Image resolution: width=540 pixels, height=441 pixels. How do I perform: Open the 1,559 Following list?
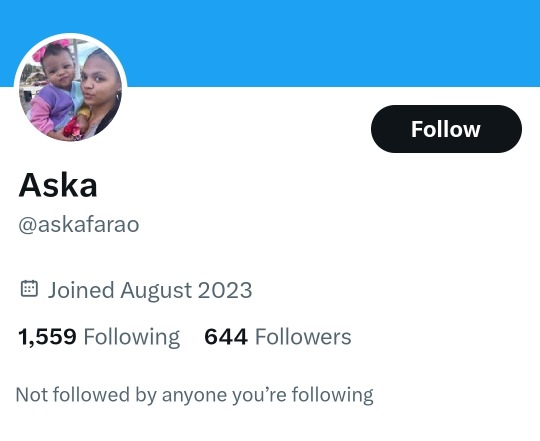tap(99, 337)
